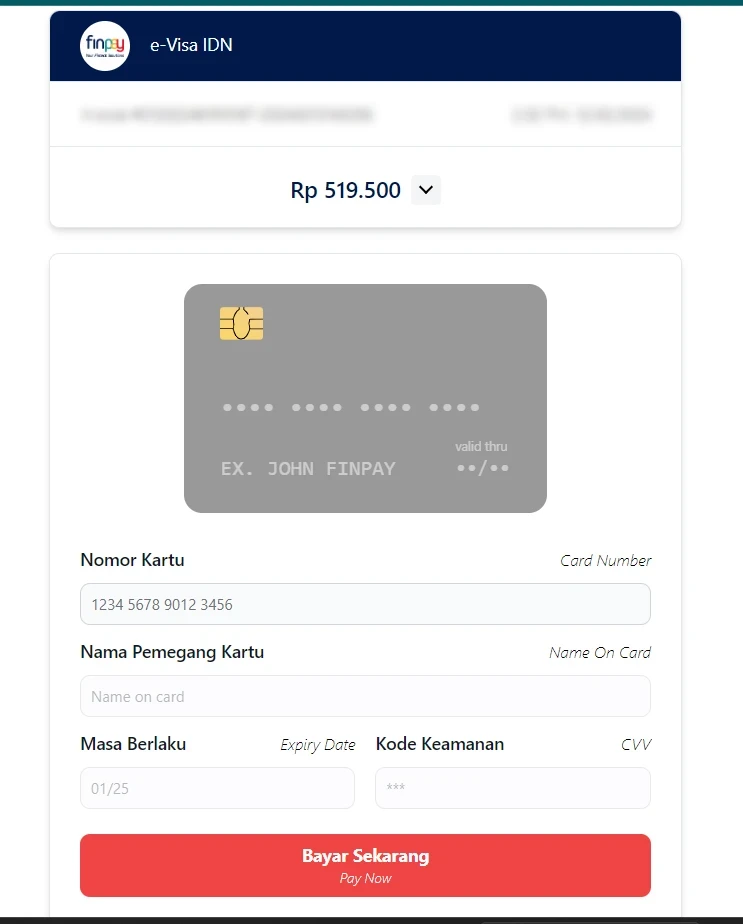743x924 pixels.
Task: Click the valid thru date on the card
Action: [483, 468]
